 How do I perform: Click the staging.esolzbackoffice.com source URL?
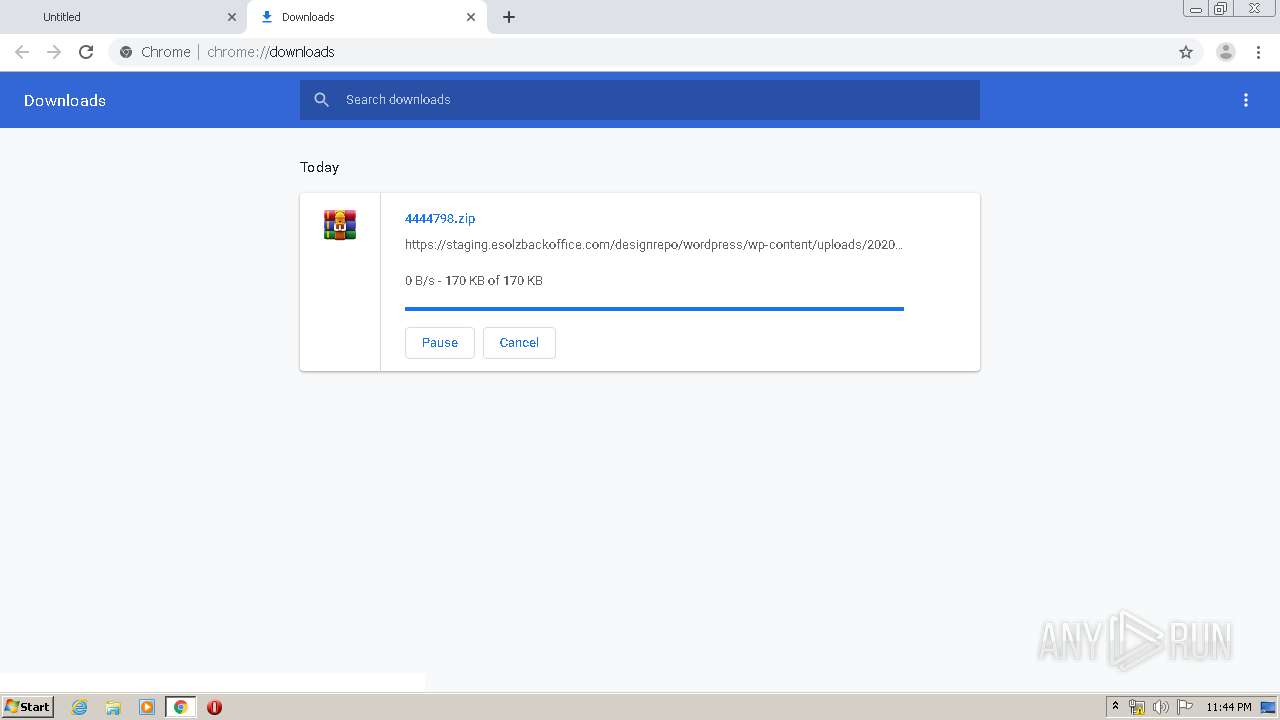pos(654,244)
